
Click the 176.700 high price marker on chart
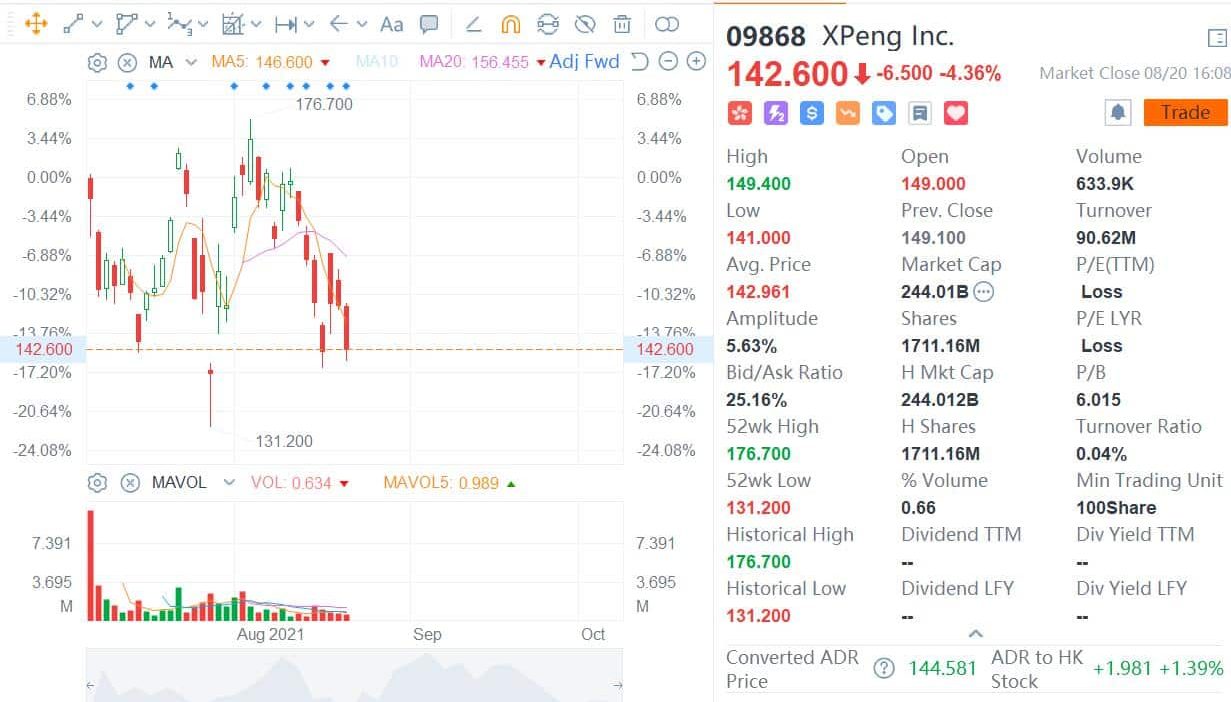tap(324, 104)
